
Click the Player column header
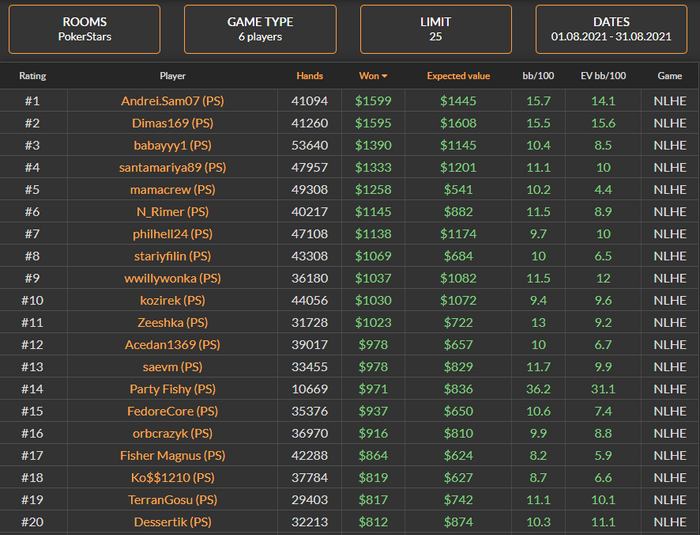[x=172, y=76]
